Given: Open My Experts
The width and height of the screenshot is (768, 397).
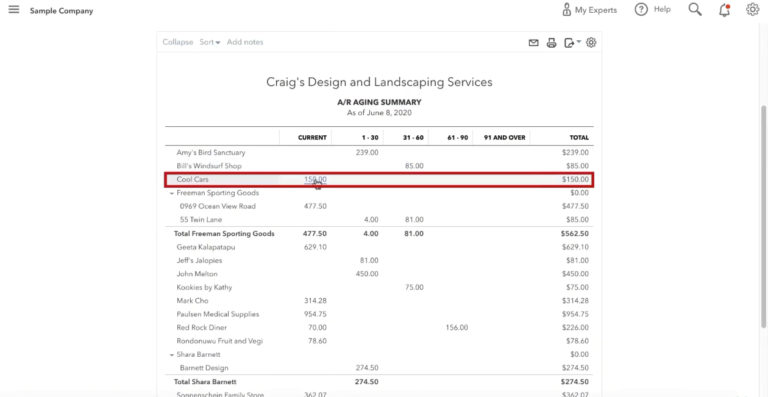Looking at the screenshot, I should pos(589,10).
